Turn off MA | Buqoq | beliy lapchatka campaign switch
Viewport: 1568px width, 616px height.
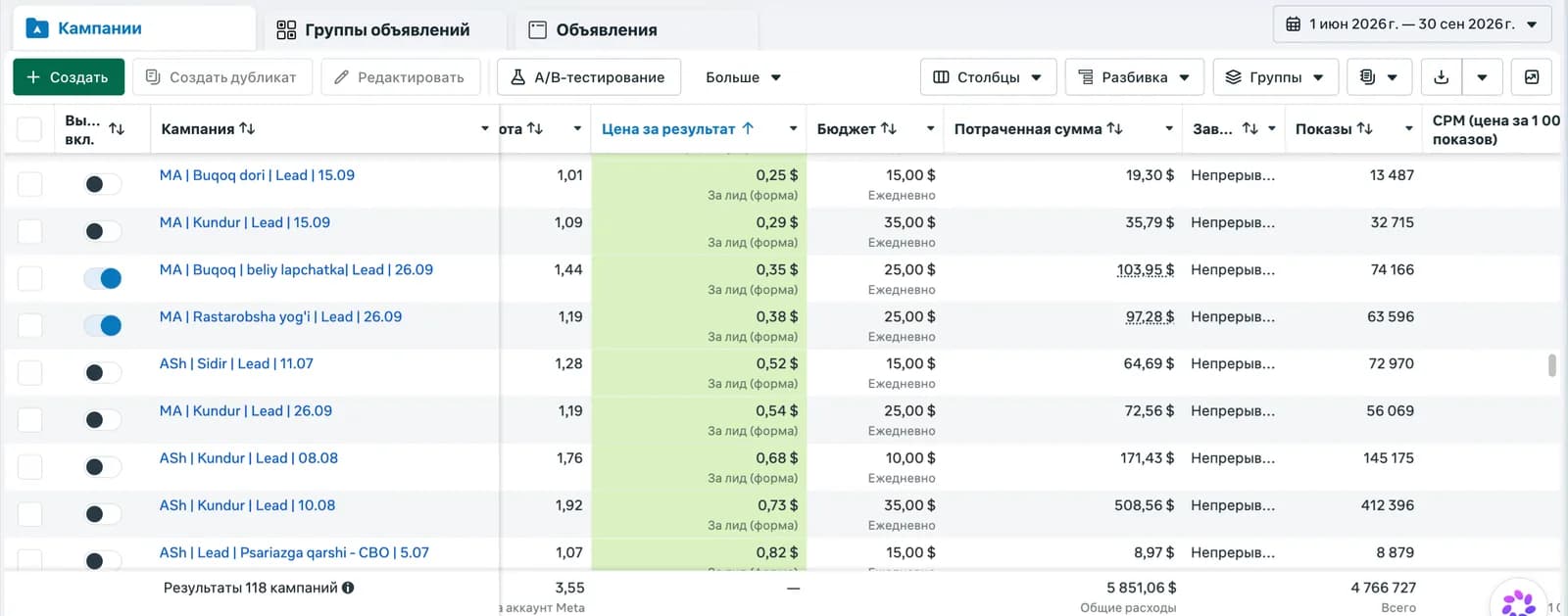coord(102,278)
